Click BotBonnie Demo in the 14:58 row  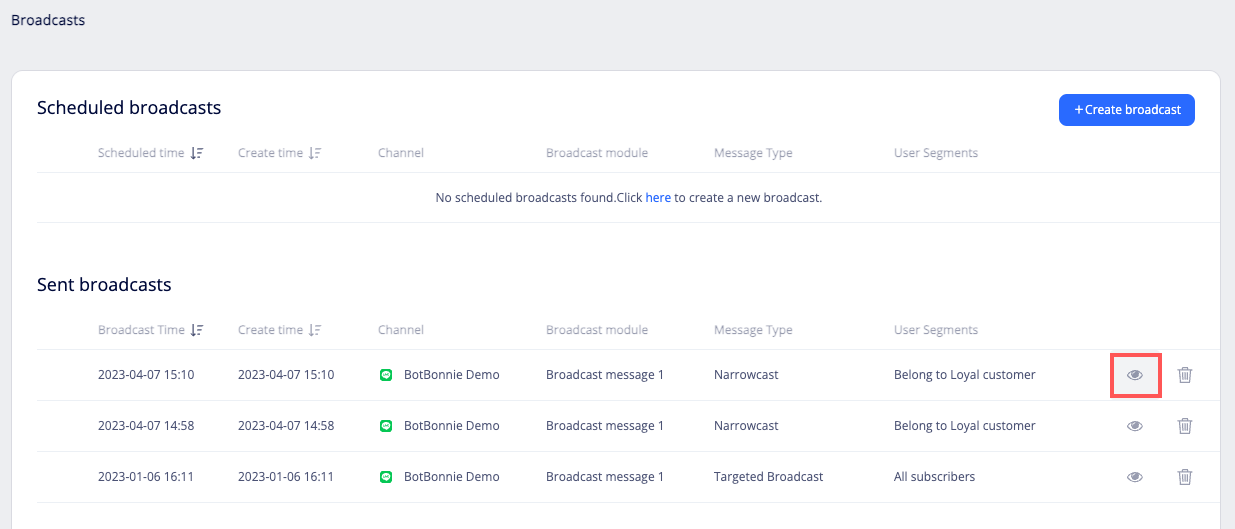point(451,426)
